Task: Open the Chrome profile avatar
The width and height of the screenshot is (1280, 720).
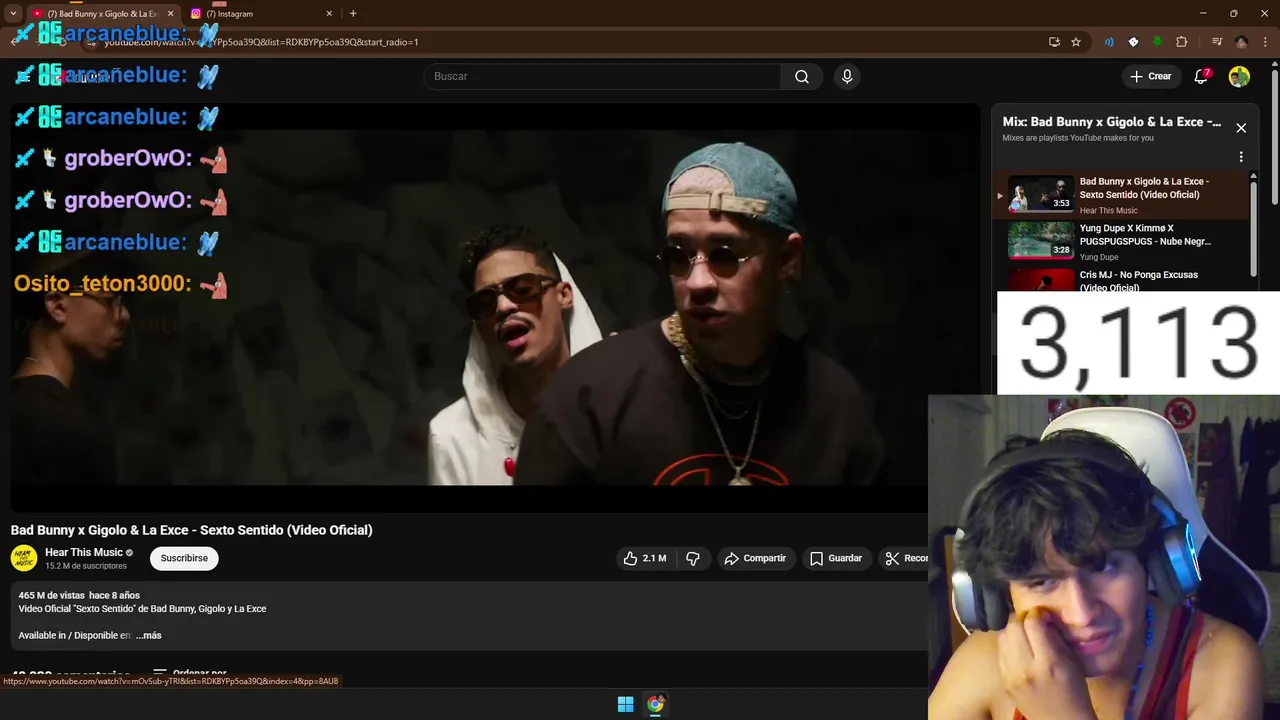Action: [x=1241, y=42]
